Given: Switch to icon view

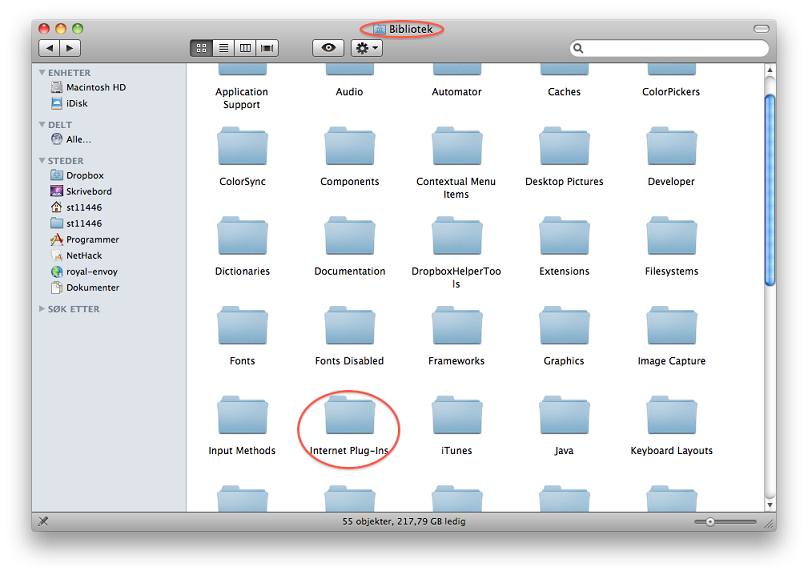Looking at the screenshot, I should pyautogui.click(x=201, y=48).
